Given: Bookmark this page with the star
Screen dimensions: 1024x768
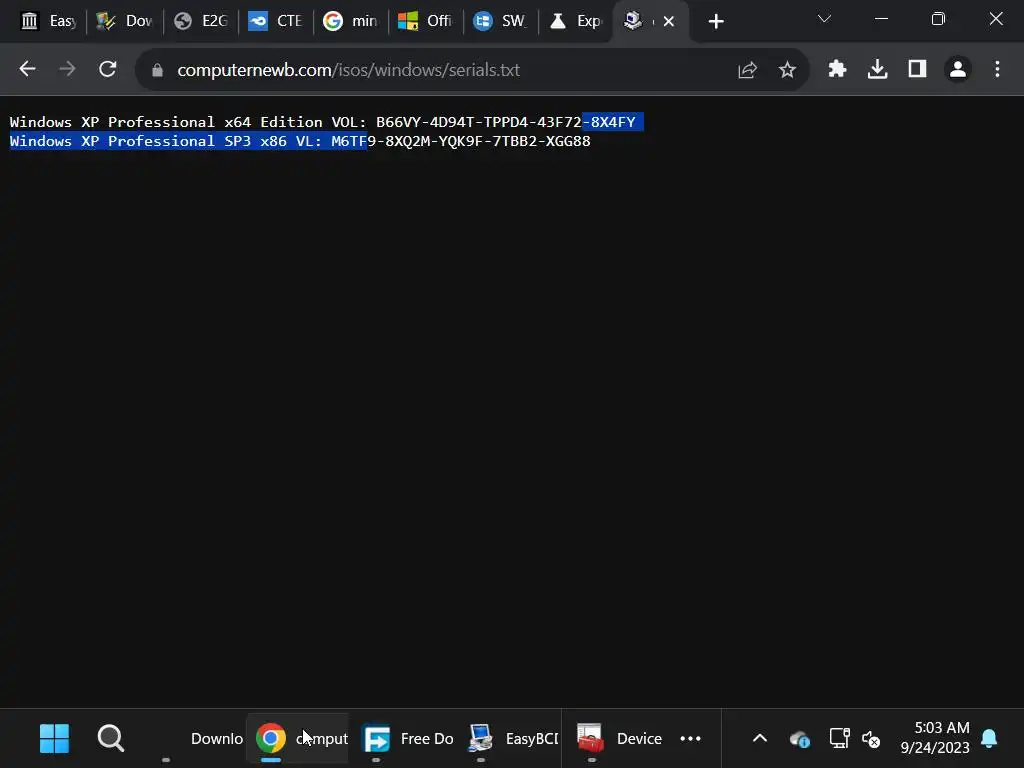Looking at the screenshot, I should pos(788,70).
